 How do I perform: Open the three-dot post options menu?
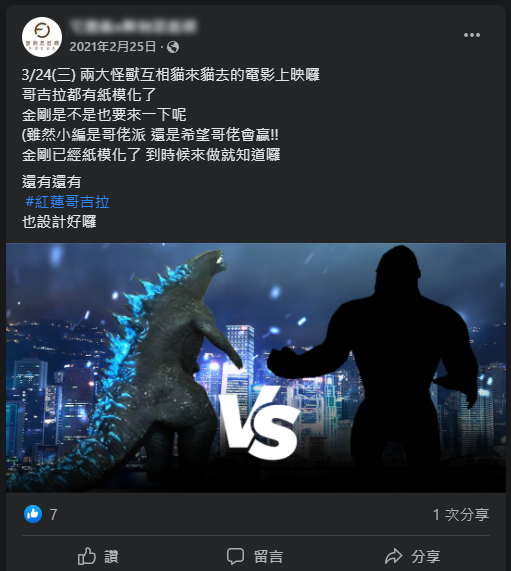[x=472, y=35]
